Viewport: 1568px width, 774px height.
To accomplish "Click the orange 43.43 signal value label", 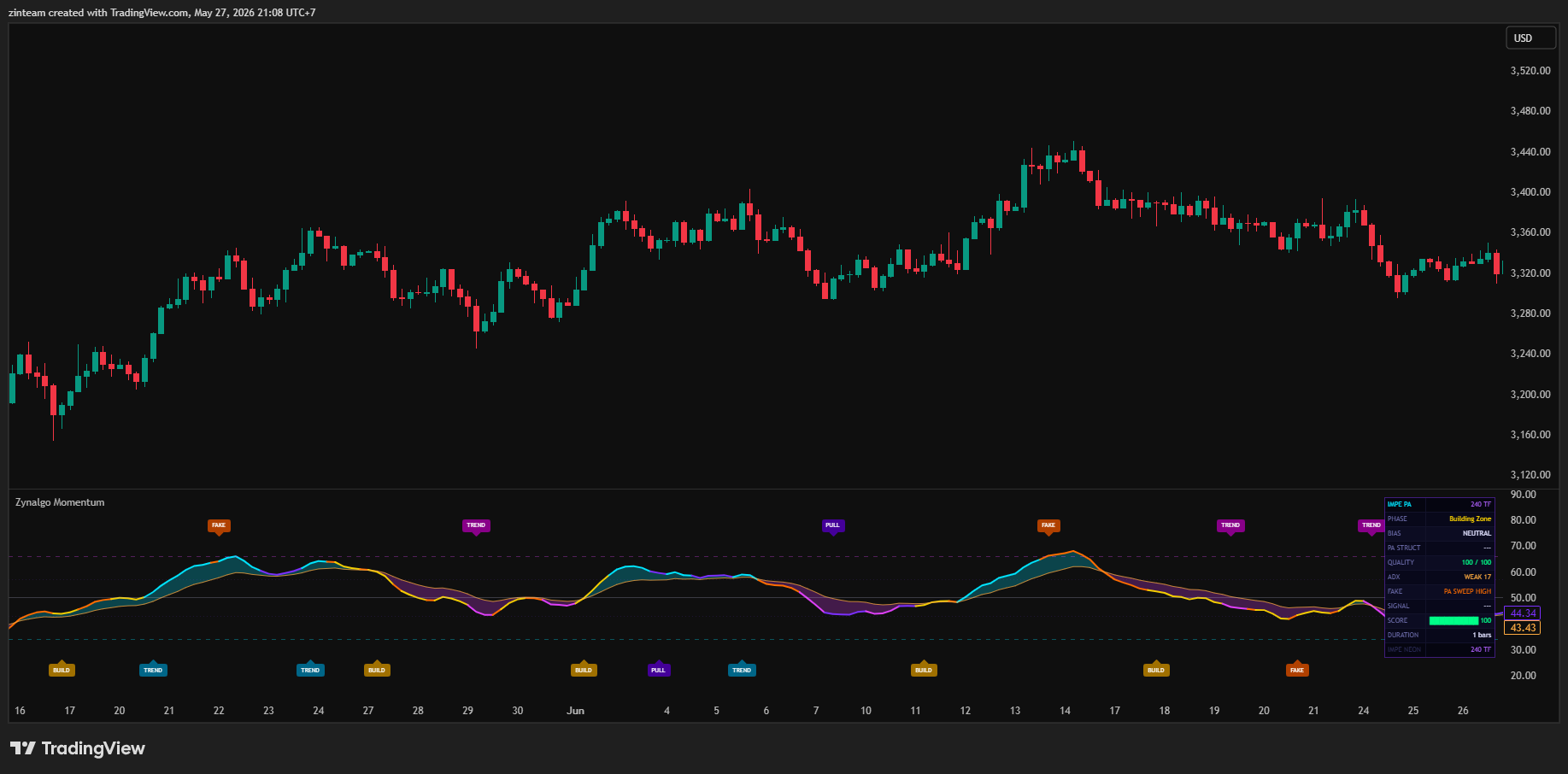I will (1523, 628).
